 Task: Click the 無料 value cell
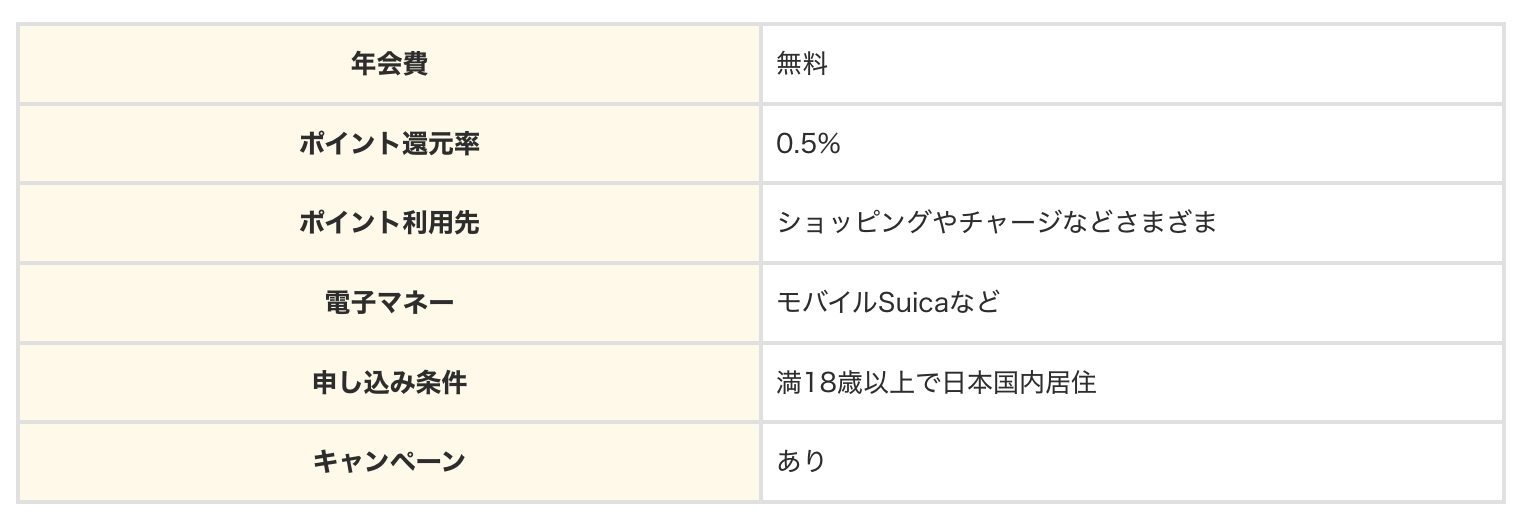[x=802, y=64]
